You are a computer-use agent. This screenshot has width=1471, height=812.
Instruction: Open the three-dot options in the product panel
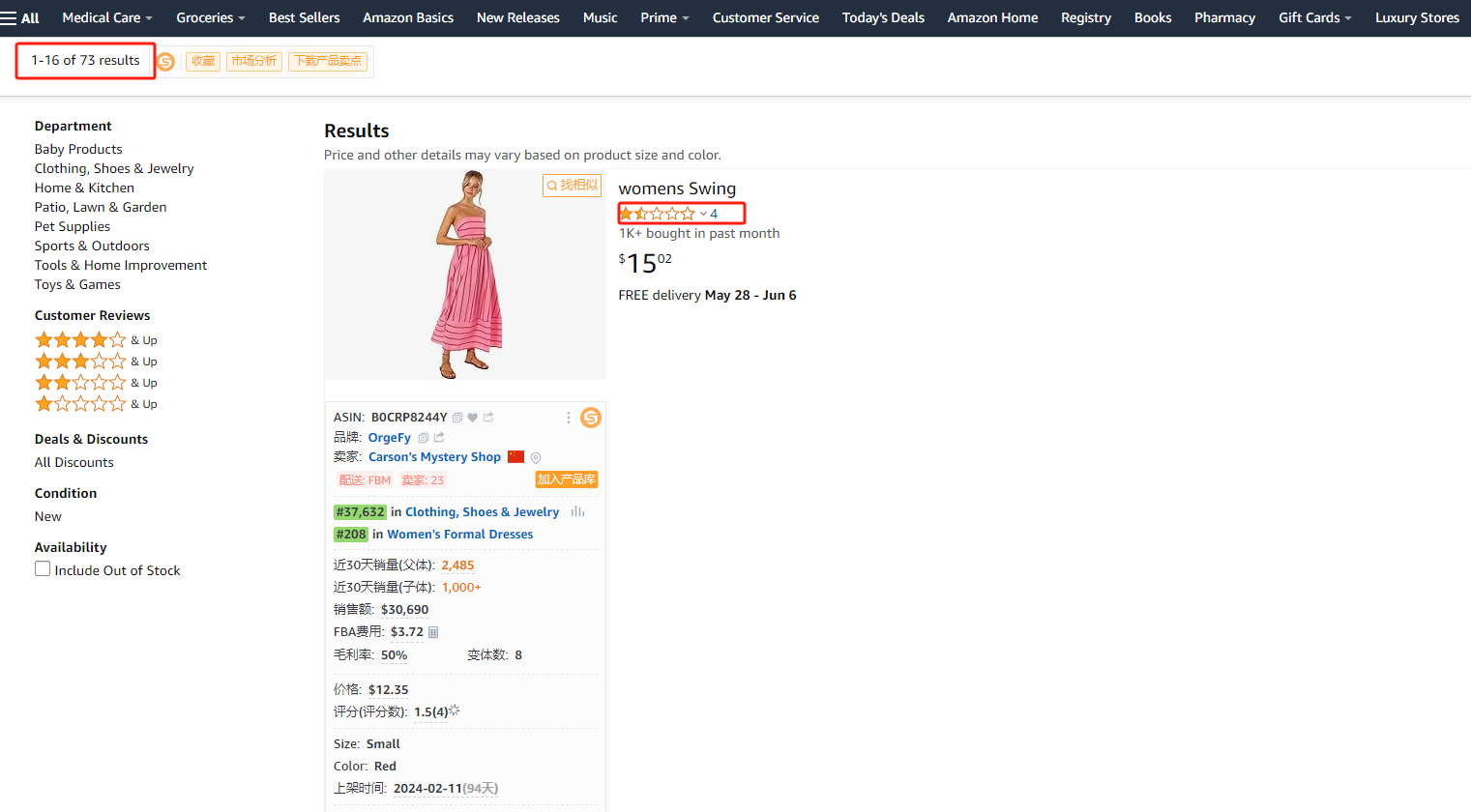(x=568, y=418)
